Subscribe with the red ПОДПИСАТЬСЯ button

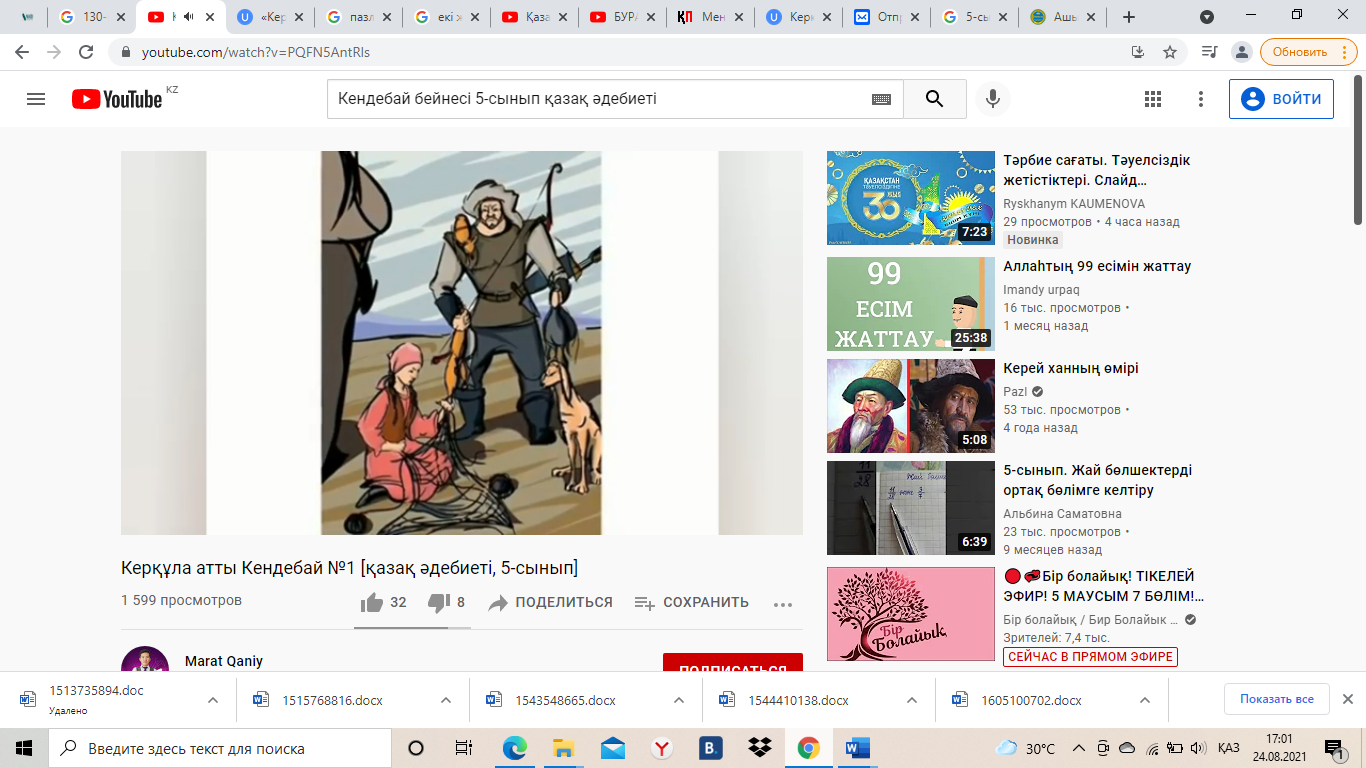click(x=733, y=664)
